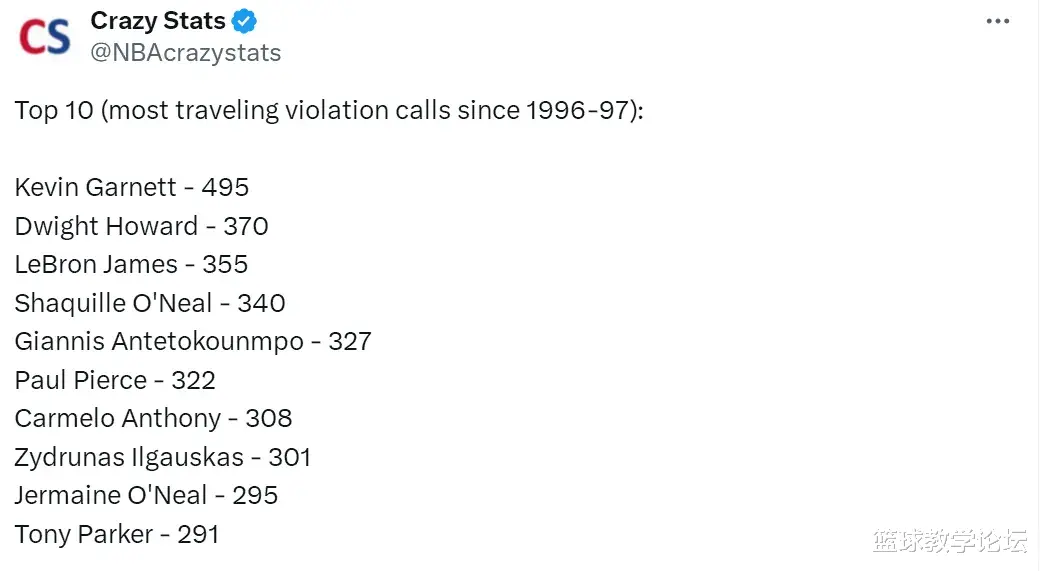Click the LeBron James - 355 entry
The image size is (1041, 571).
pos(131,264)
